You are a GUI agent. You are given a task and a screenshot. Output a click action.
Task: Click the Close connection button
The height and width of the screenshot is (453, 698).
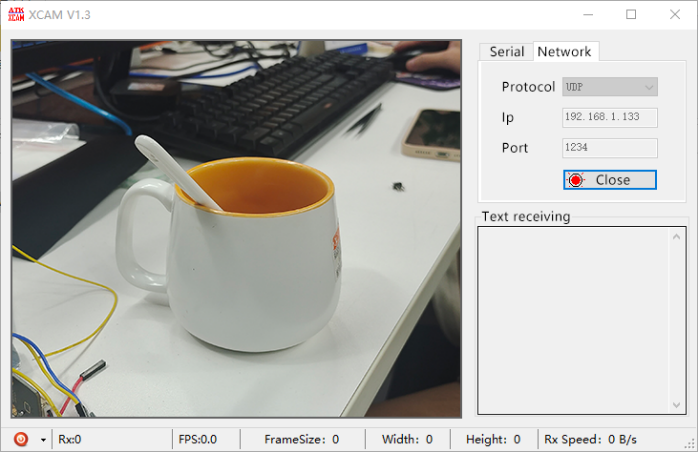609,180
